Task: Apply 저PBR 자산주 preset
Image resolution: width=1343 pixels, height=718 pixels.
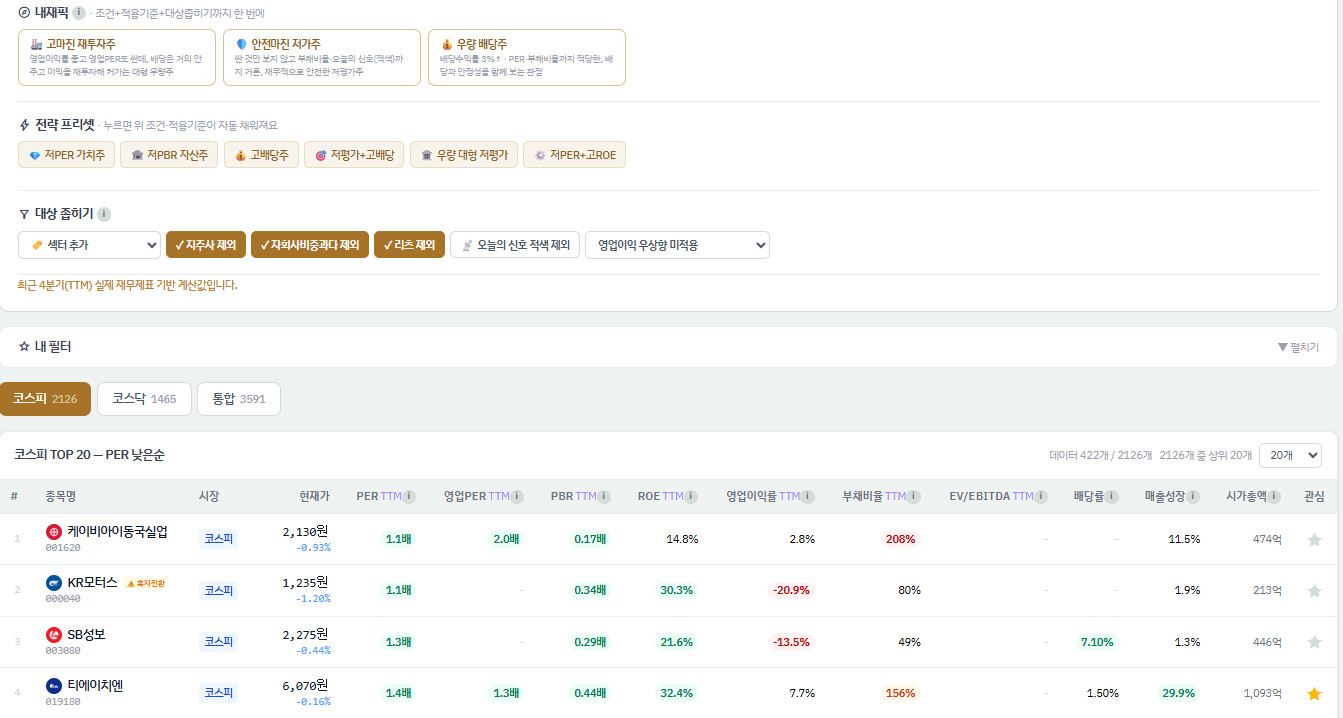Action: pyautogui.click(x=170, y=155)
